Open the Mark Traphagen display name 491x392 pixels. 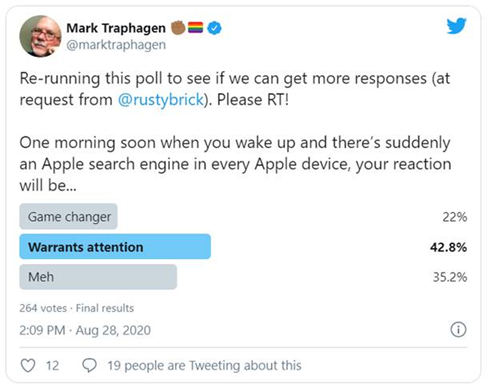pos(116,28)
